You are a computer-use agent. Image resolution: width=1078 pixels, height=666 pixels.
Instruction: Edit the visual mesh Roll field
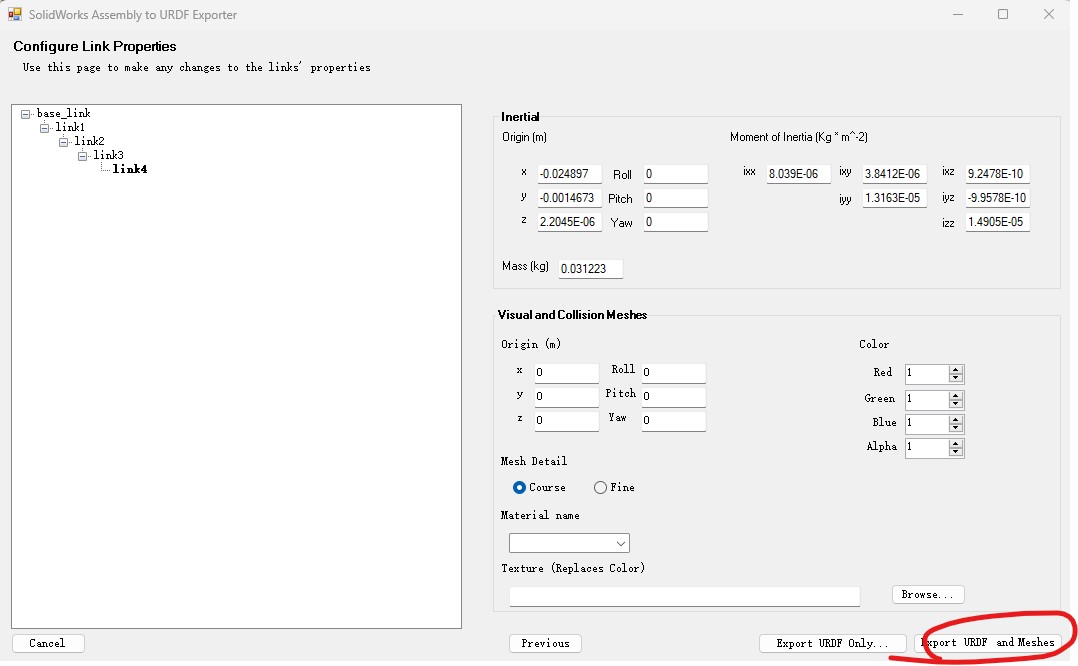pyautogui.click(x=674, y=373)
